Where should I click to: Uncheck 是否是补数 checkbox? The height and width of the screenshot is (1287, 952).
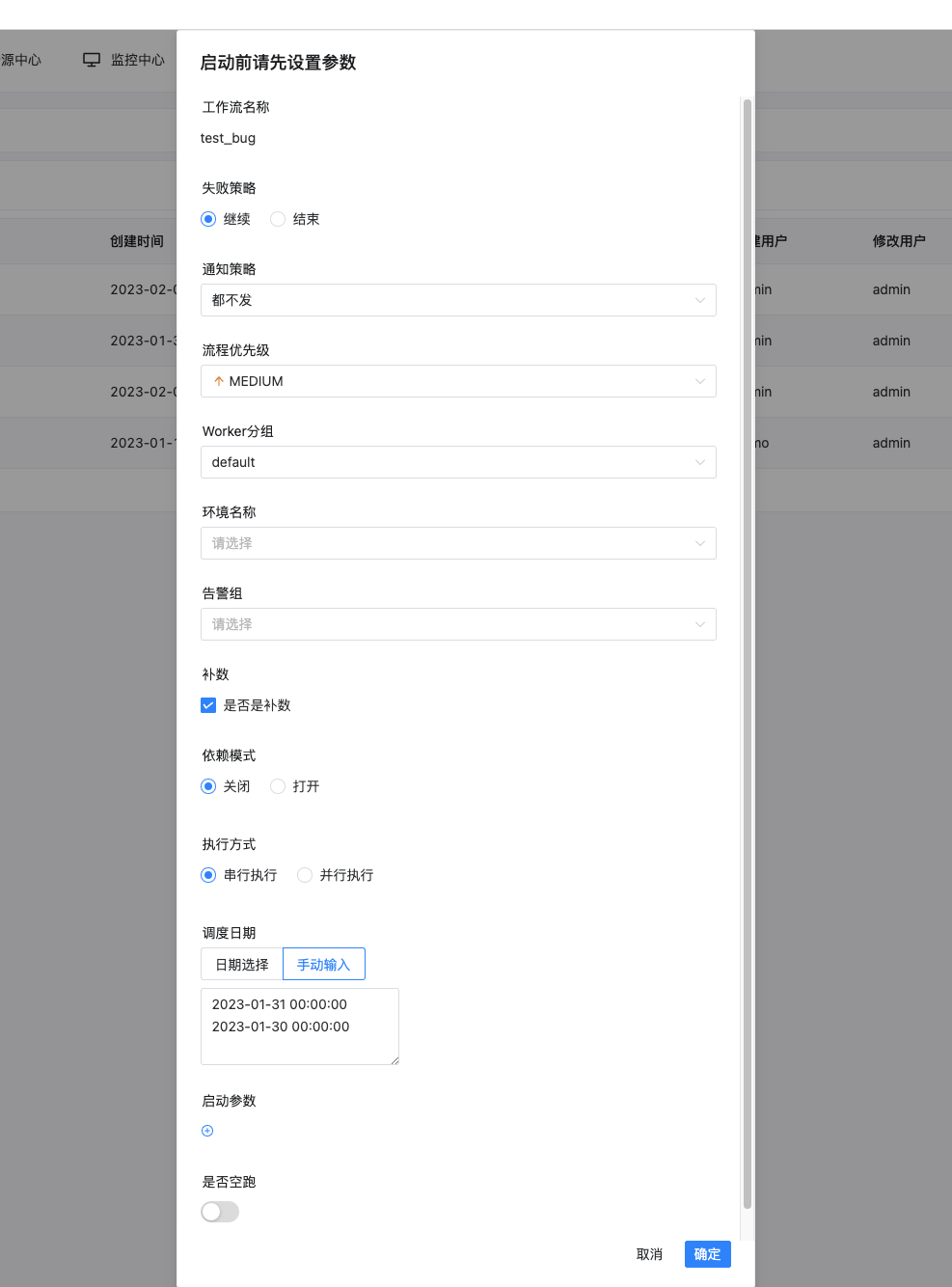pyautogui.click(x=208, y=705)
